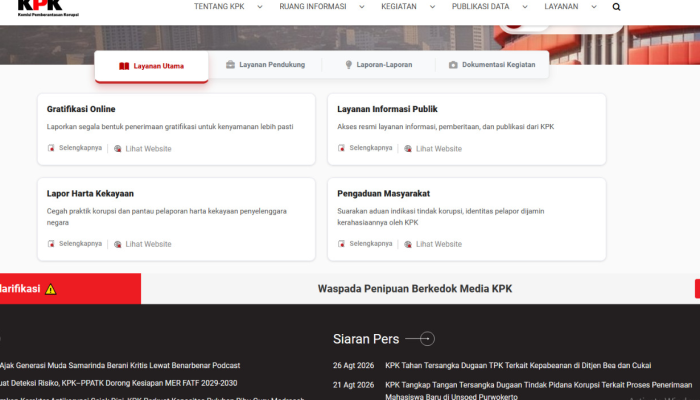Click the Lapor Harta Kekayaan card title
Screen dimensions: 700x400
(90, 193)
